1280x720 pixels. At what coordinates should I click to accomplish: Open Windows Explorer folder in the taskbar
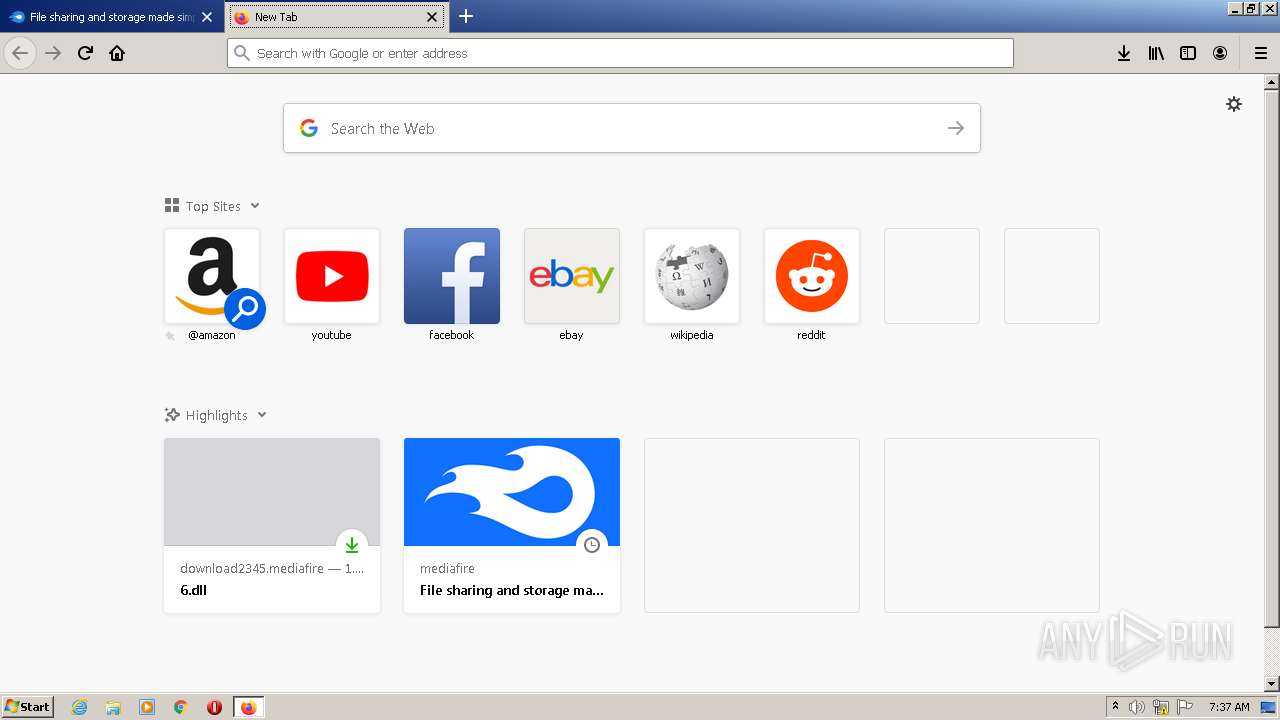pos(113,707)
